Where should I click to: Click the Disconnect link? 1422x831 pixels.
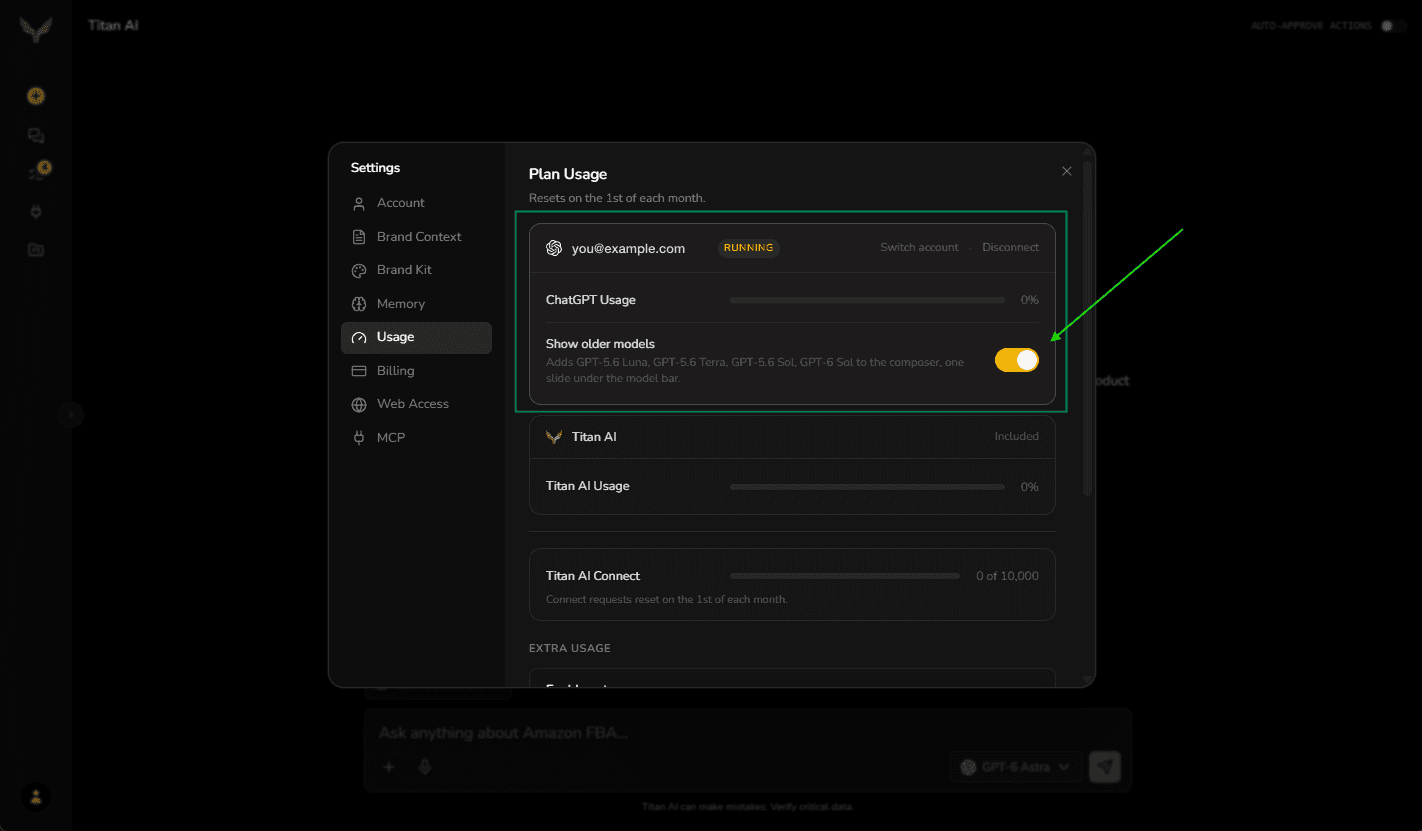coord(1010,247)
